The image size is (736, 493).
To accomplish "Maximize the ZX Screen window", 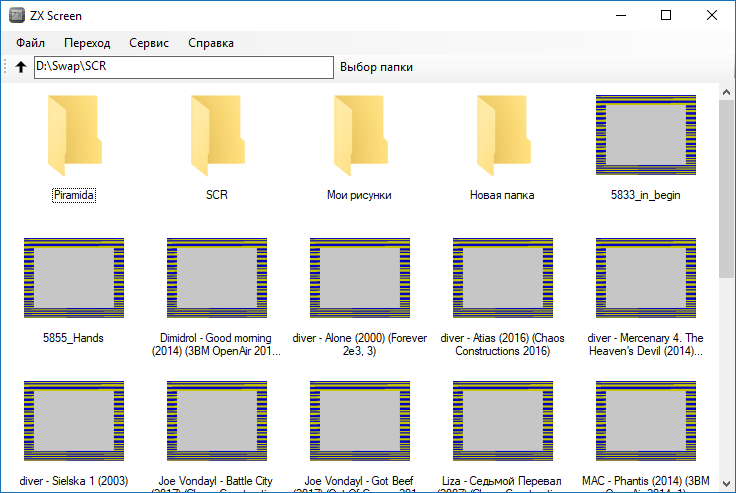I will click(666, 15).
